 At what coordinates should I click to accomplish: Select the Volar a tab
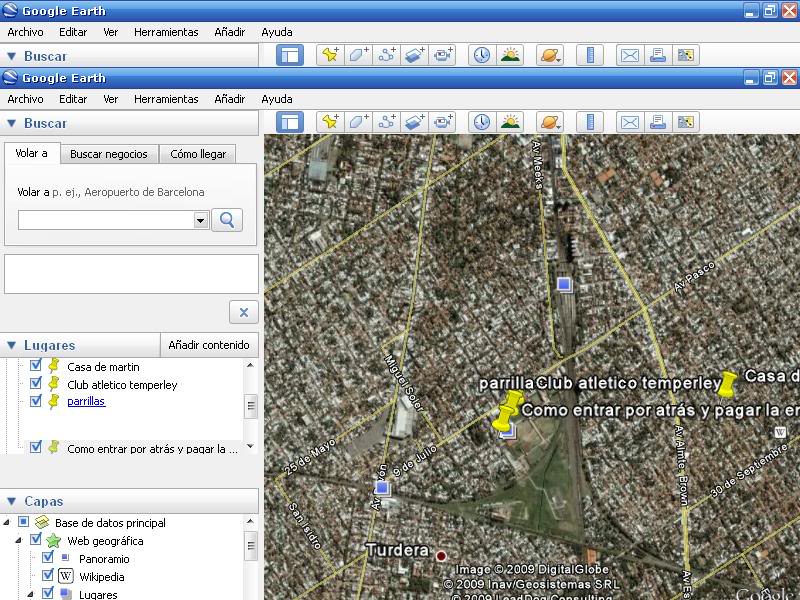[x=32, y=153]
